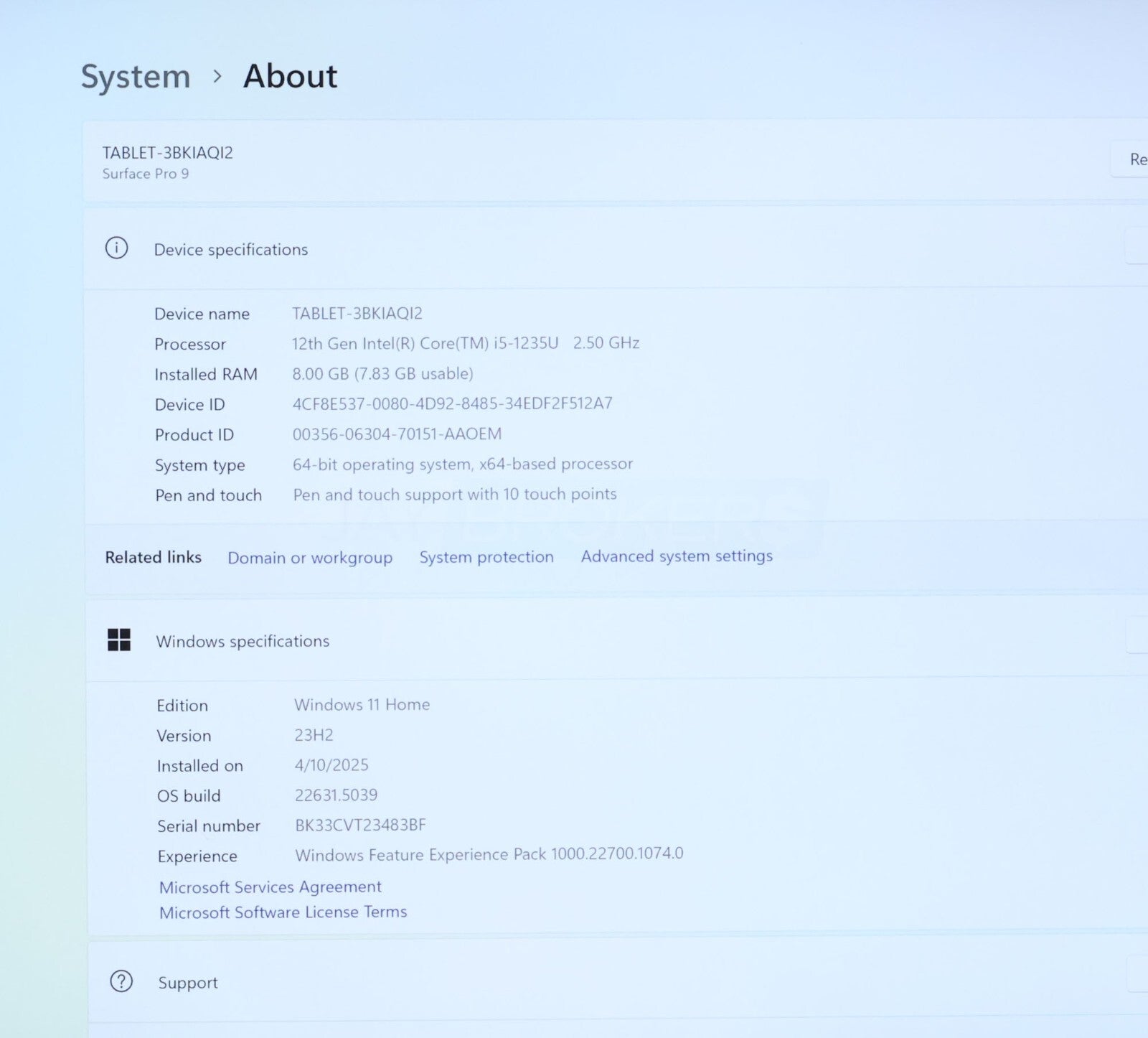
Task: Click the breadcrumb chevron after System
Action: [217, 76]
